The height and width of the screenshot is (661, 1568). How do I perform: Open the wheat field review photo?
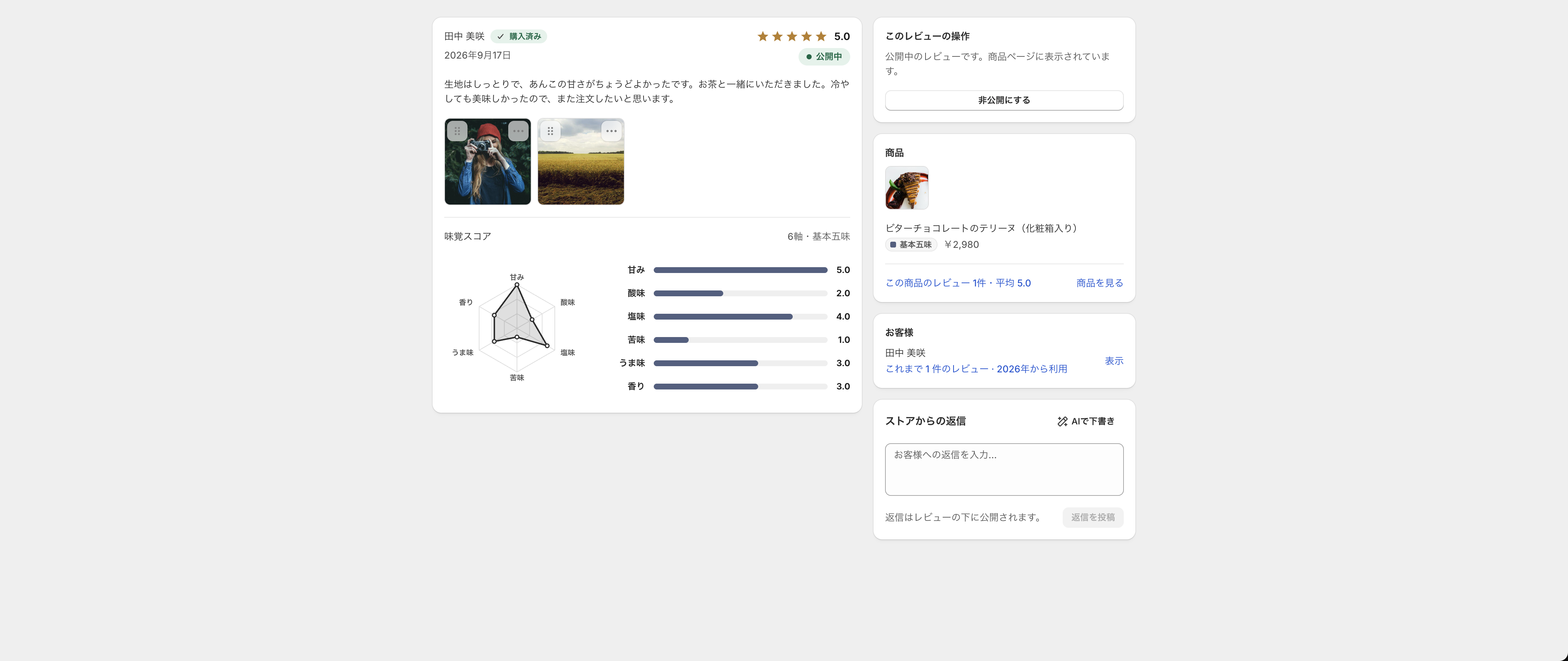point(581,162)
